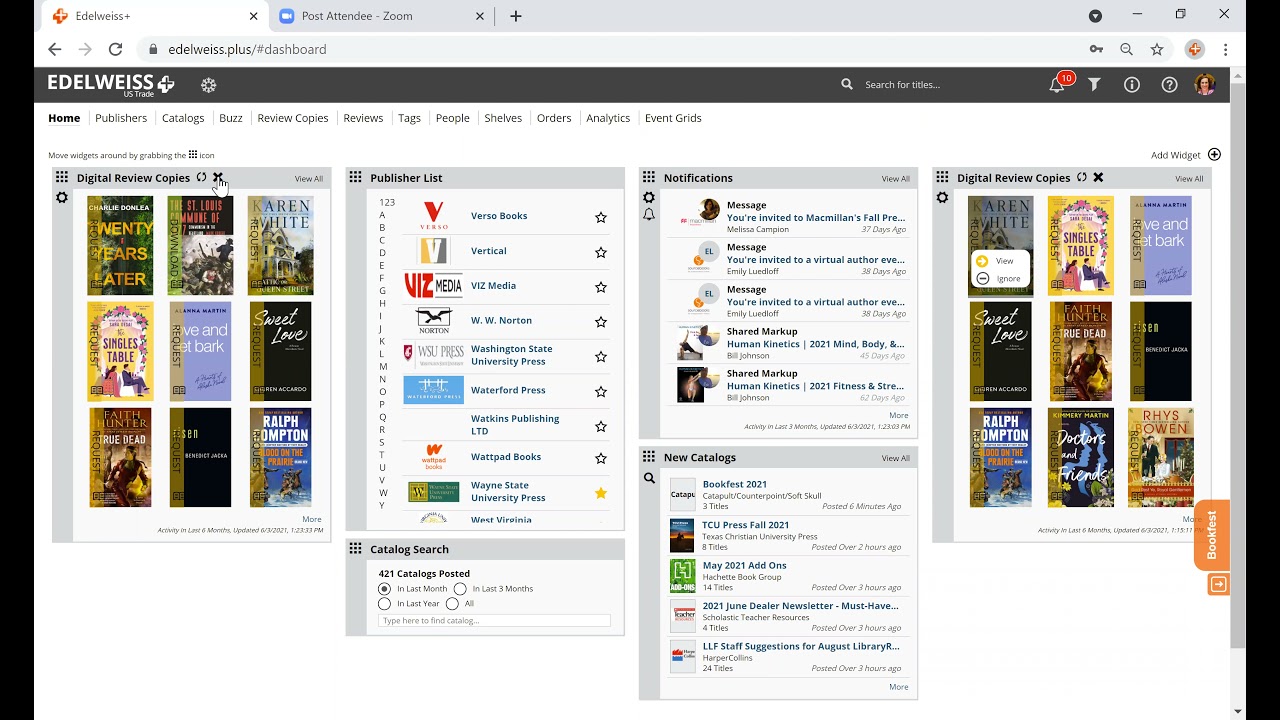Close the right Digital Review Copies widget
This screenshot has width=1280, height=720.
[1098, 178]
